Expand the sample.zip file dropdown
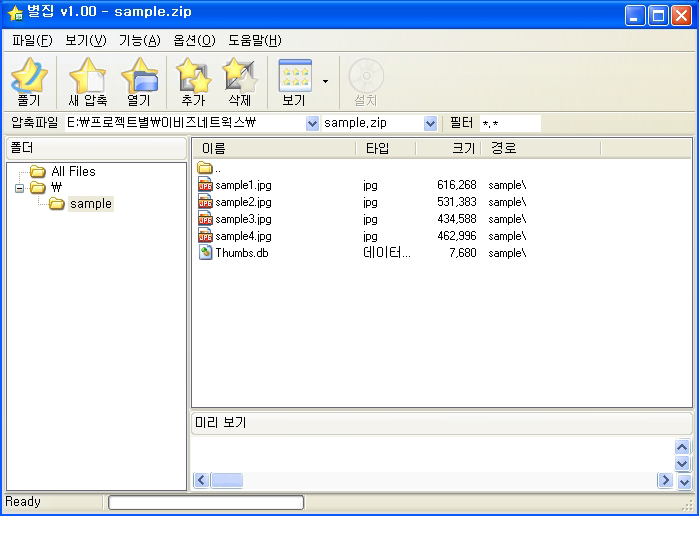Image resolution: width=700 pixels, height=538 pixels. tap(430, 123)
